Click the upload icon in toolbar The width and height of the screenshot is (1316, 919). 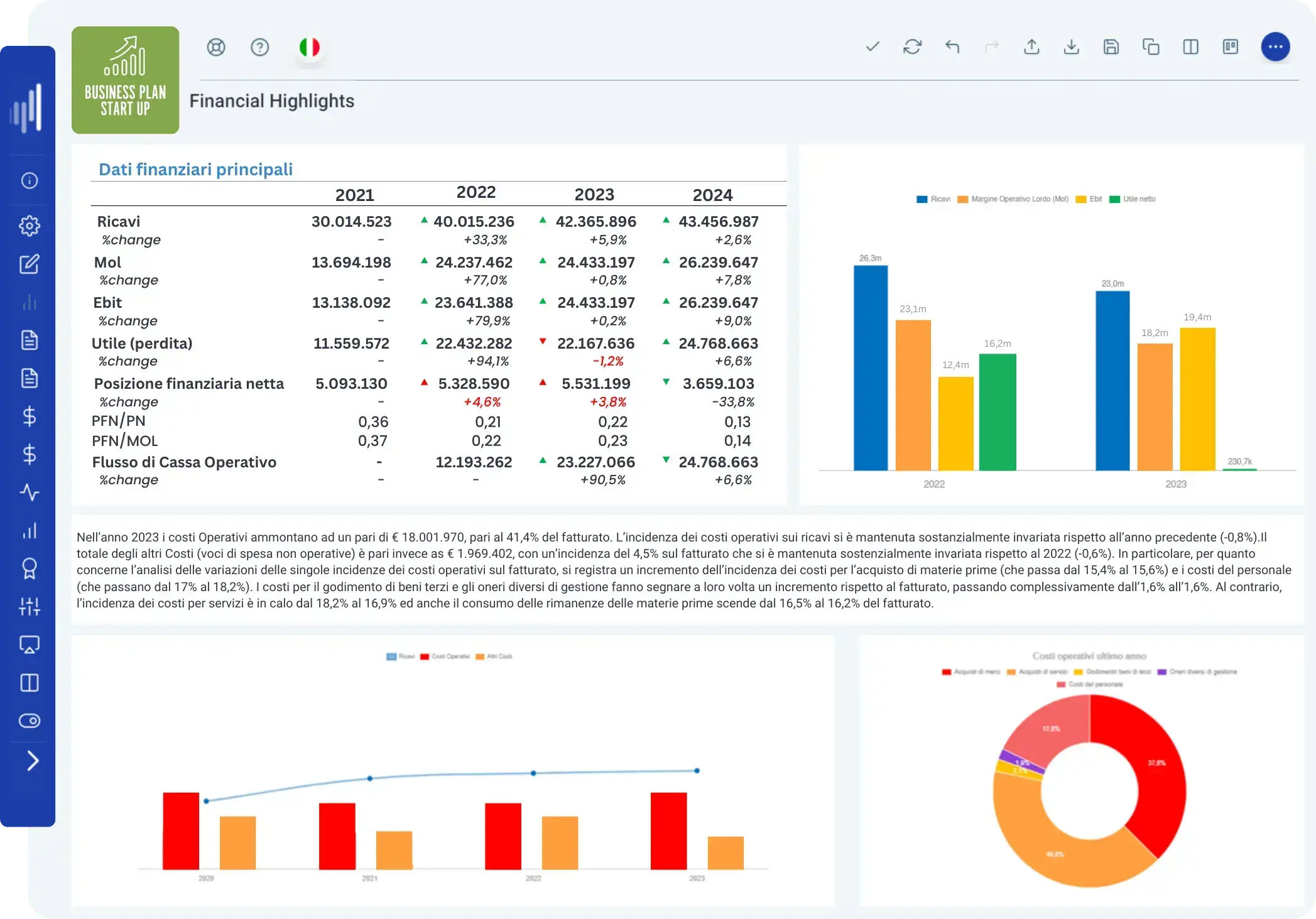[x=1031, y=46]
